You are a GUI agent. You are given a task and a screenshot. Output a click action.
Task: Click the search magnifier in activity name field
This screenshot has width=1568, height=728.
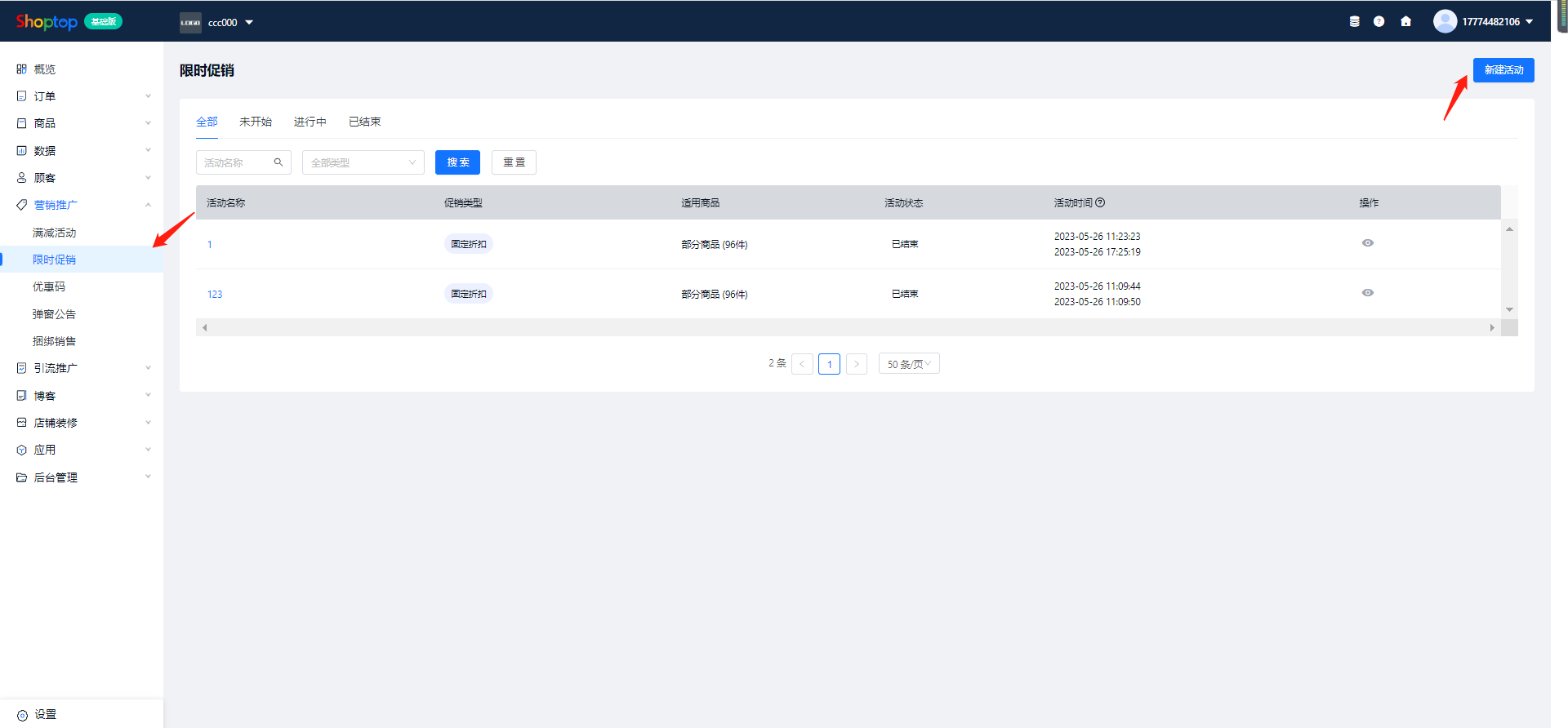pyautogui.click(x=278, y=162)
